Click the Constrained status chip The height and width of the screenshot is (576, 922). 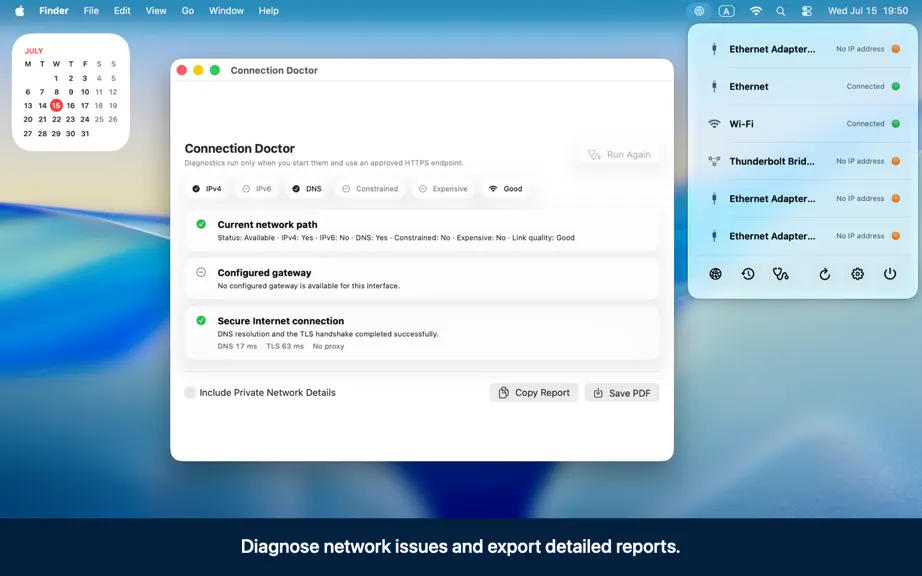point(370,189)
